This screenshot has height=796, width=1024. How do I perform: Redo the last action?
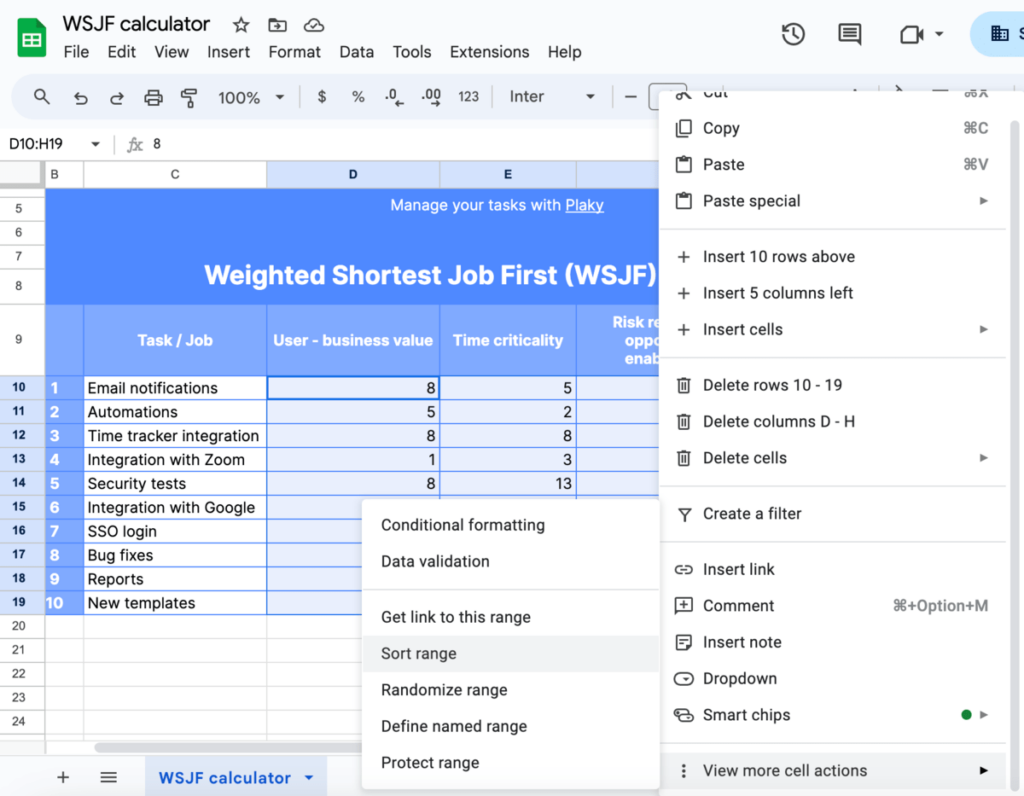115,97
